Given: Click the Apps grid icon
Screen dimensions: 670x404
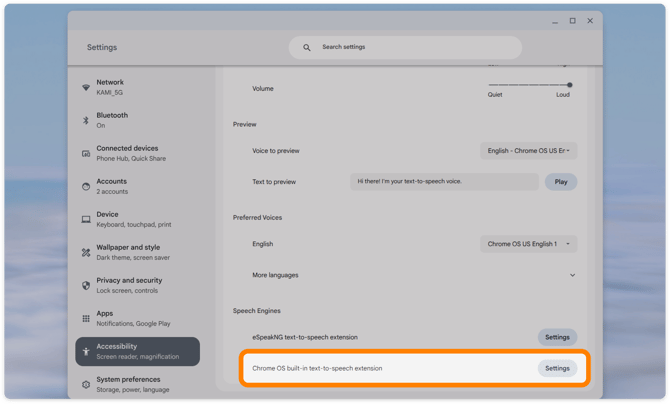Looking at the screenshot, I should point(86,318).
